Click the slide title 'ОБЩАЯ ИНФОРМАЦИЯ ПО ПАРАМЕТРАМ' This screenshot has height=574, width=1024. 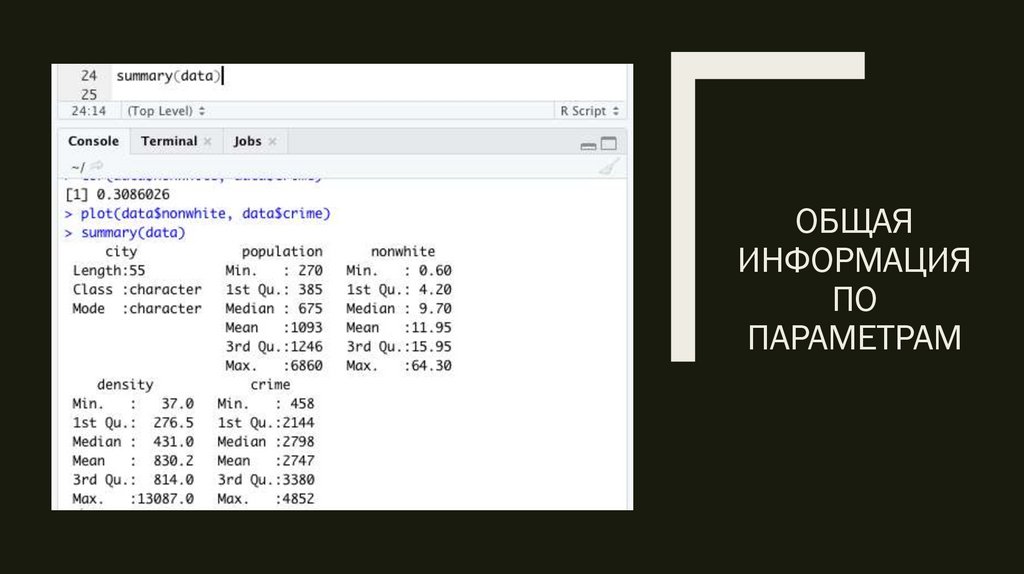pos(854,280)
